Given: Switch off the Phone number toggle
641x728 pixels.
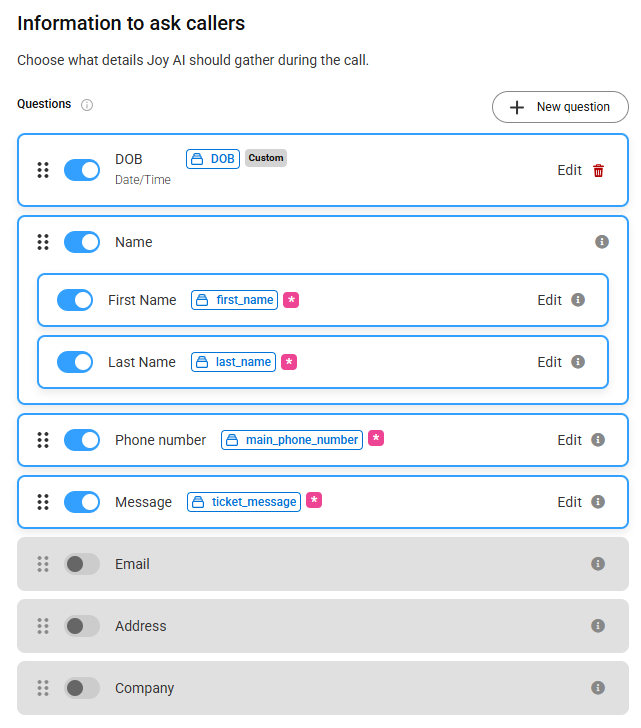Looking at the screenshot, I should 82,440.
